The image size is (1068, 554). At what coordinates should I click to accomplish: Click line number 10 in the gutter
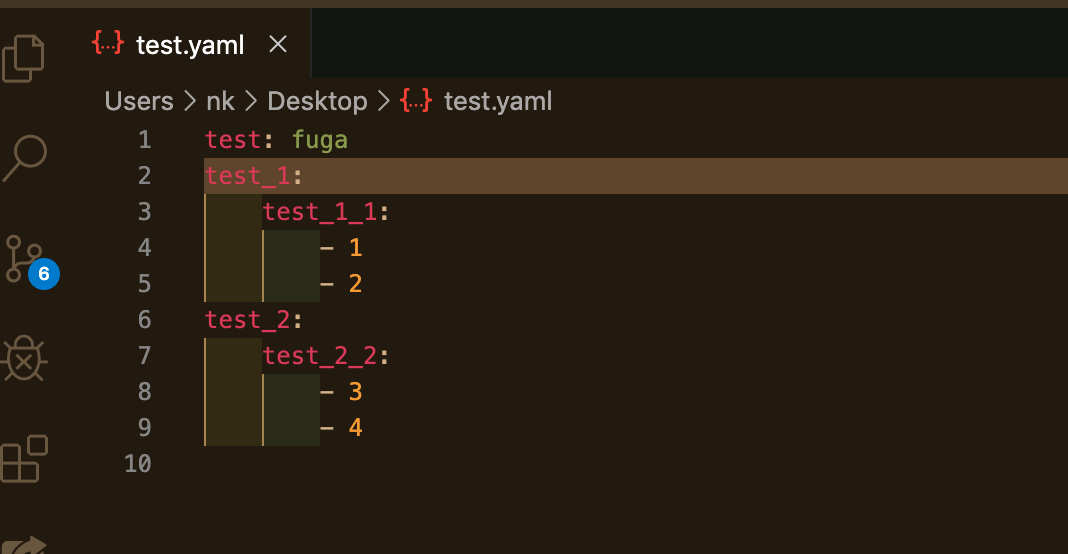pos(138,463)
